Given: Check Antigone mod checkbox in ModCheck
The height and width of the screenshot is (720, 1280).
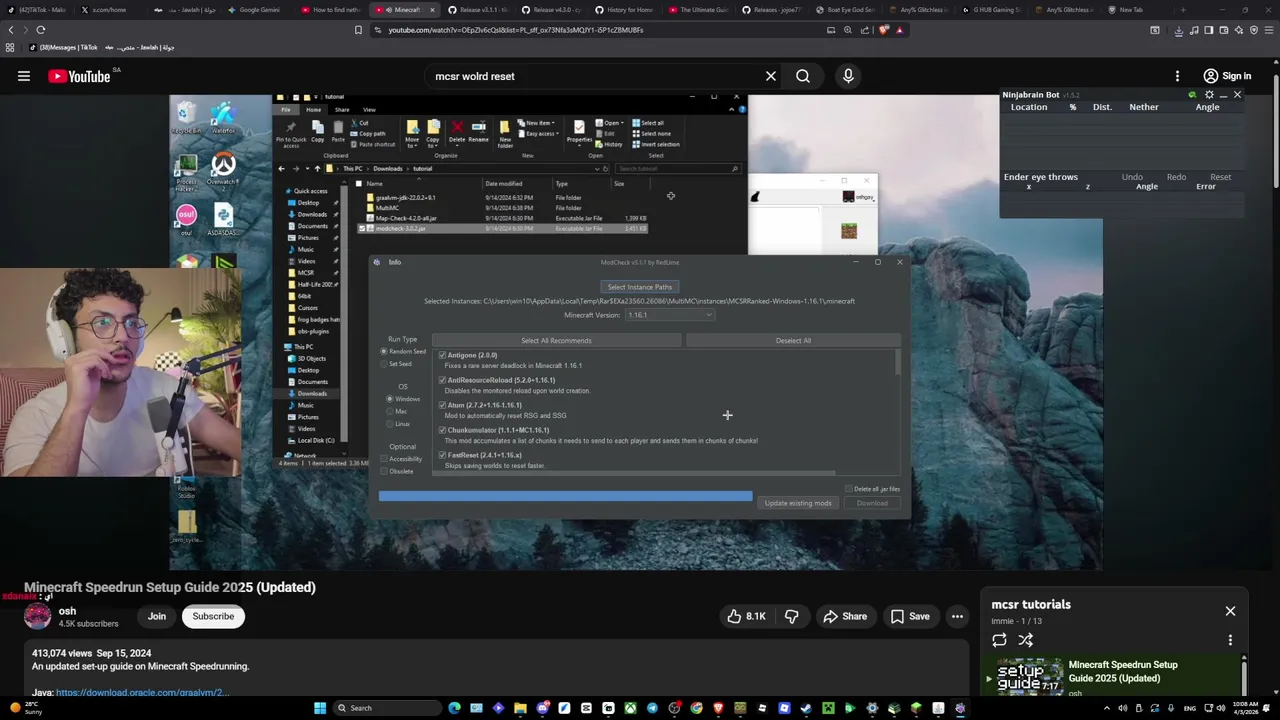Looking at the screenshot, I should point(442,355).
